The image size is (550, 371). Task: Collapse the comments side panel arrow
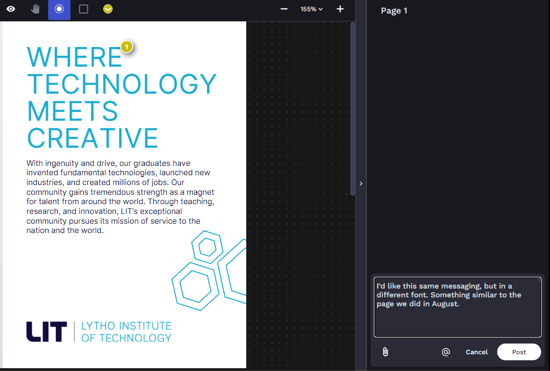[x=361, y=184]
